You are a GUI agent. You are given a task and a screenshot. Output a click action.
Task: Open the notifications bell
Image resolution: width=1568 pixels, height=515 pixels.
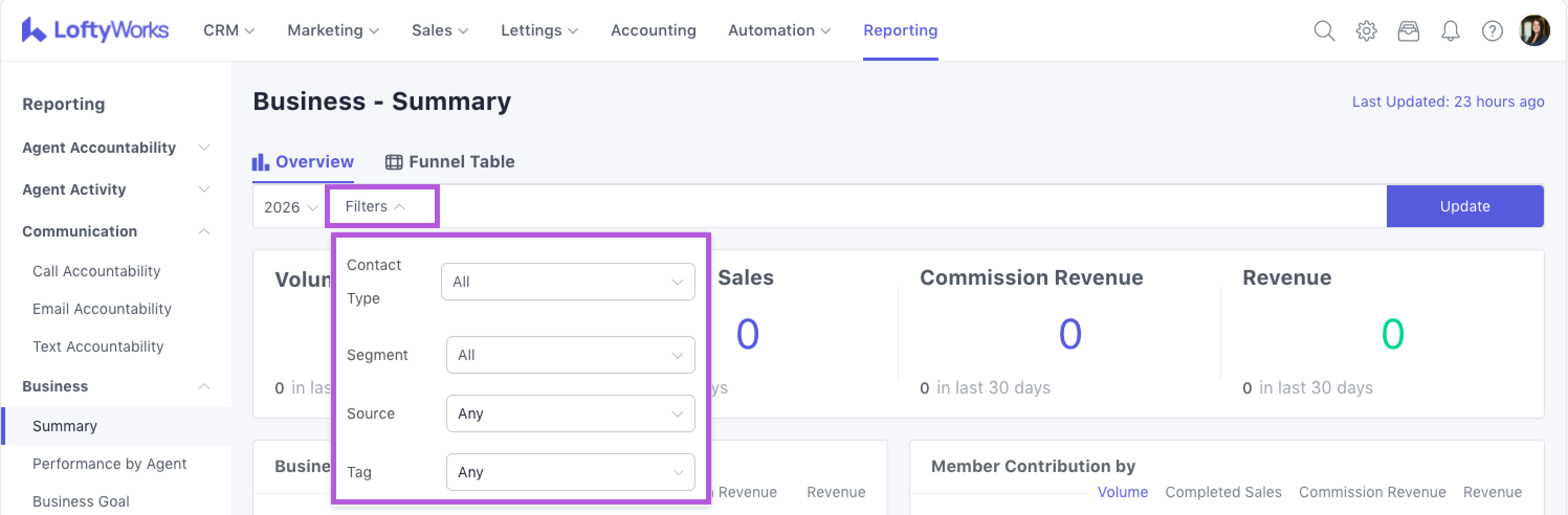pyautogui.click(x=1450, y=30)
